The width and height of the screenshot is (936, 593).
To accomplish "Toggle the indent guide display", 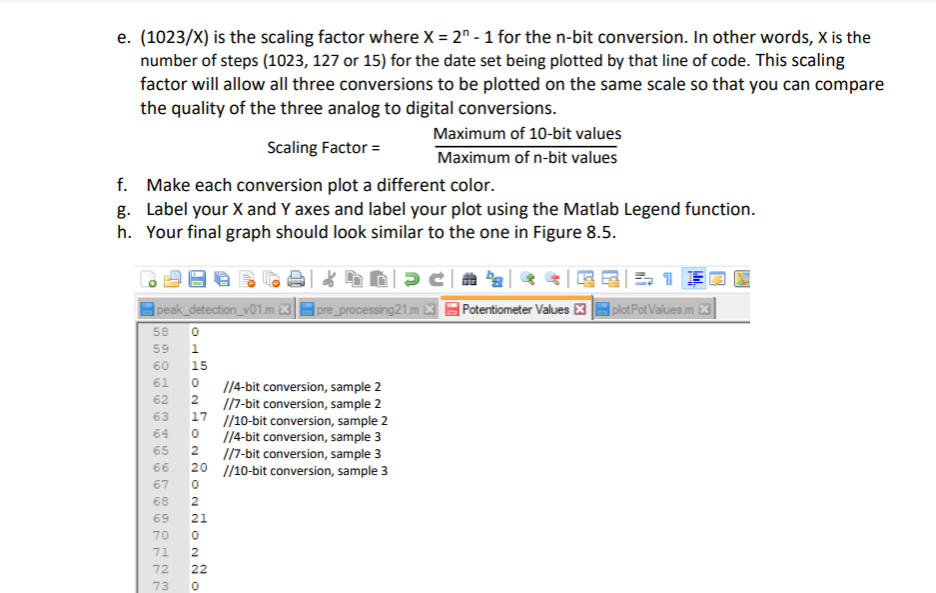I will pyautogui.click(x=693, y=278).
